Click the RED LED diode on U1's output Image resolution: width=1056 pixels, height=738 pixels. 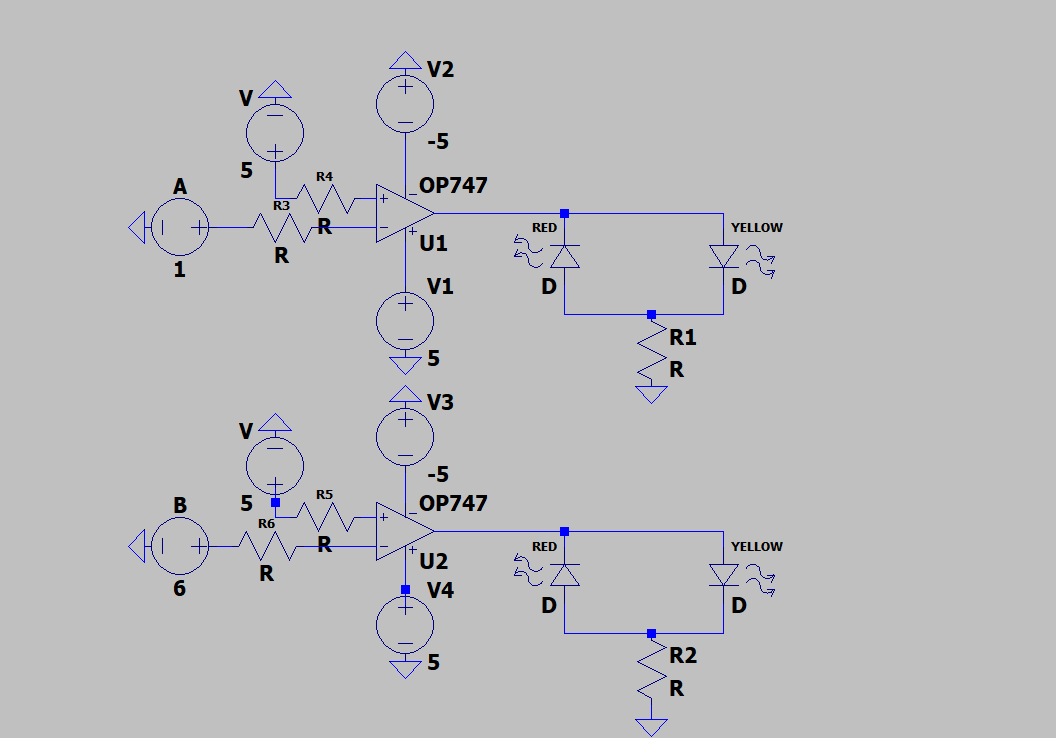pyautogui.click(x=565, y=256)
